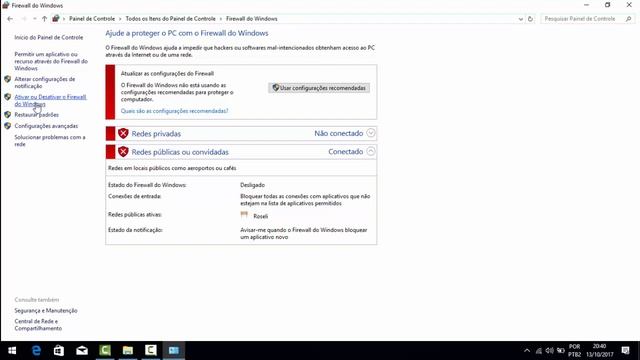Viewport: 640px width, 360px height.
Task: Open the taskbar clock showing 20:40
Action: pyautogui.click(x=600, y=351)
